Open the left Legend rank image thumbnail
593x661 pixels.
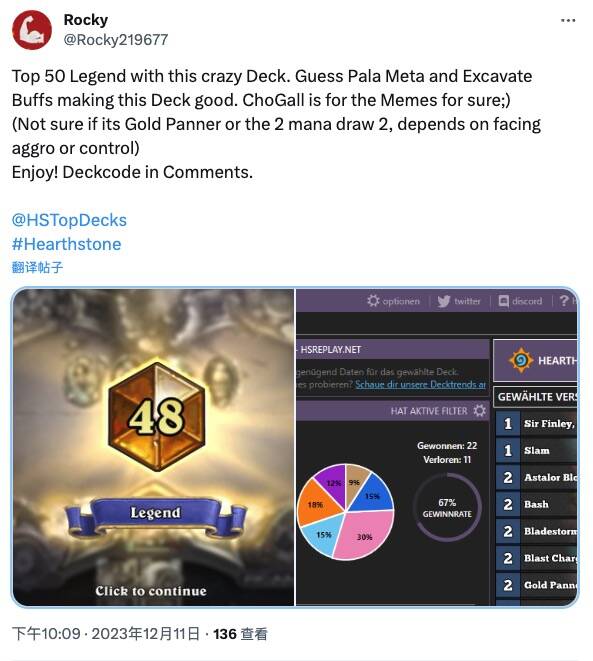point(153,447)
